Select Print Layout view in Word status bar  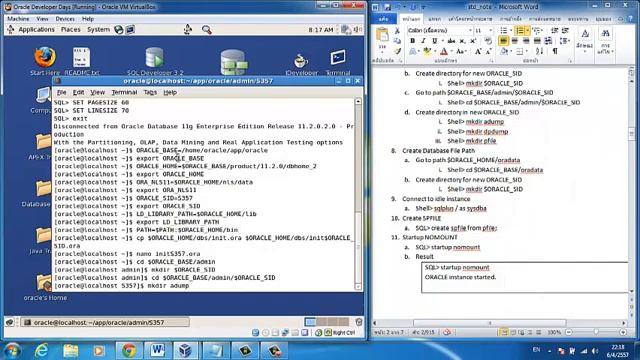[x=504, y=332]
